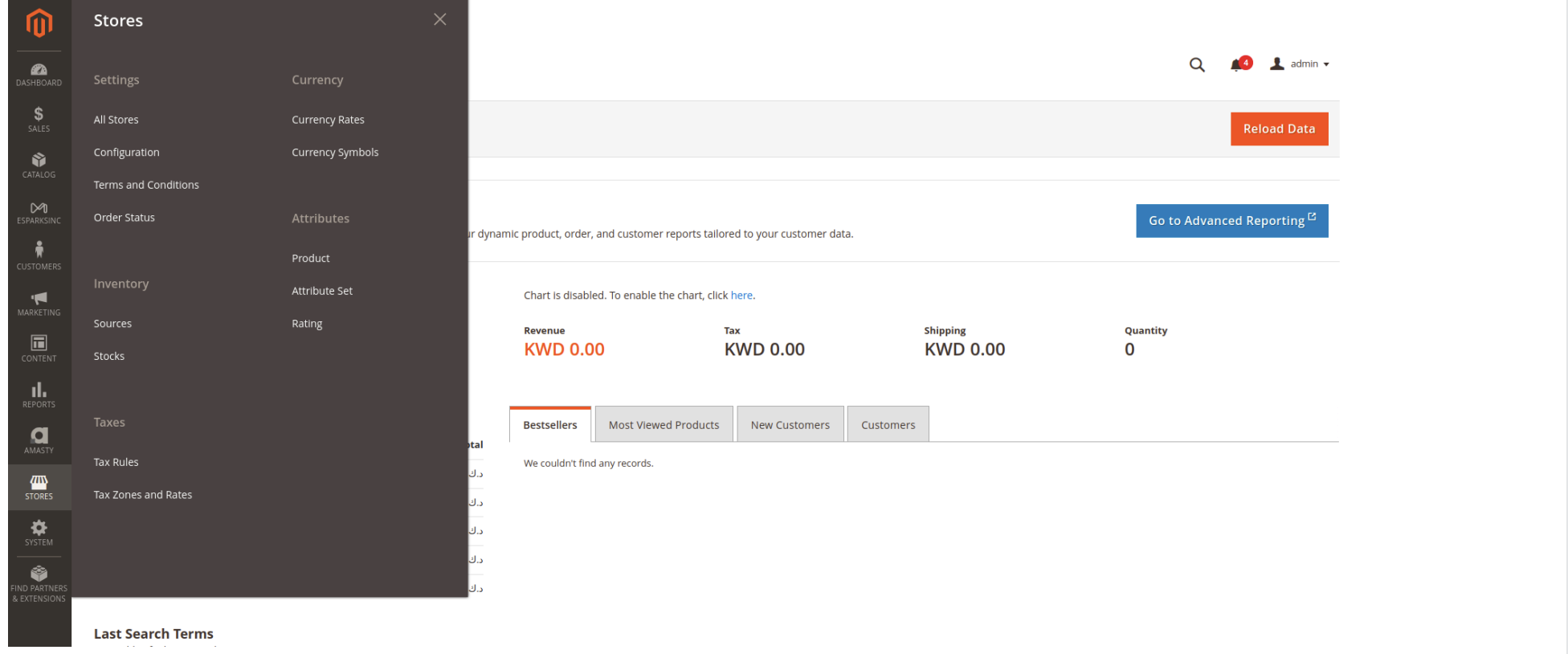Screen dimensions: 1568x654
Task: Open Product attributes
Action: coord(311,258)
